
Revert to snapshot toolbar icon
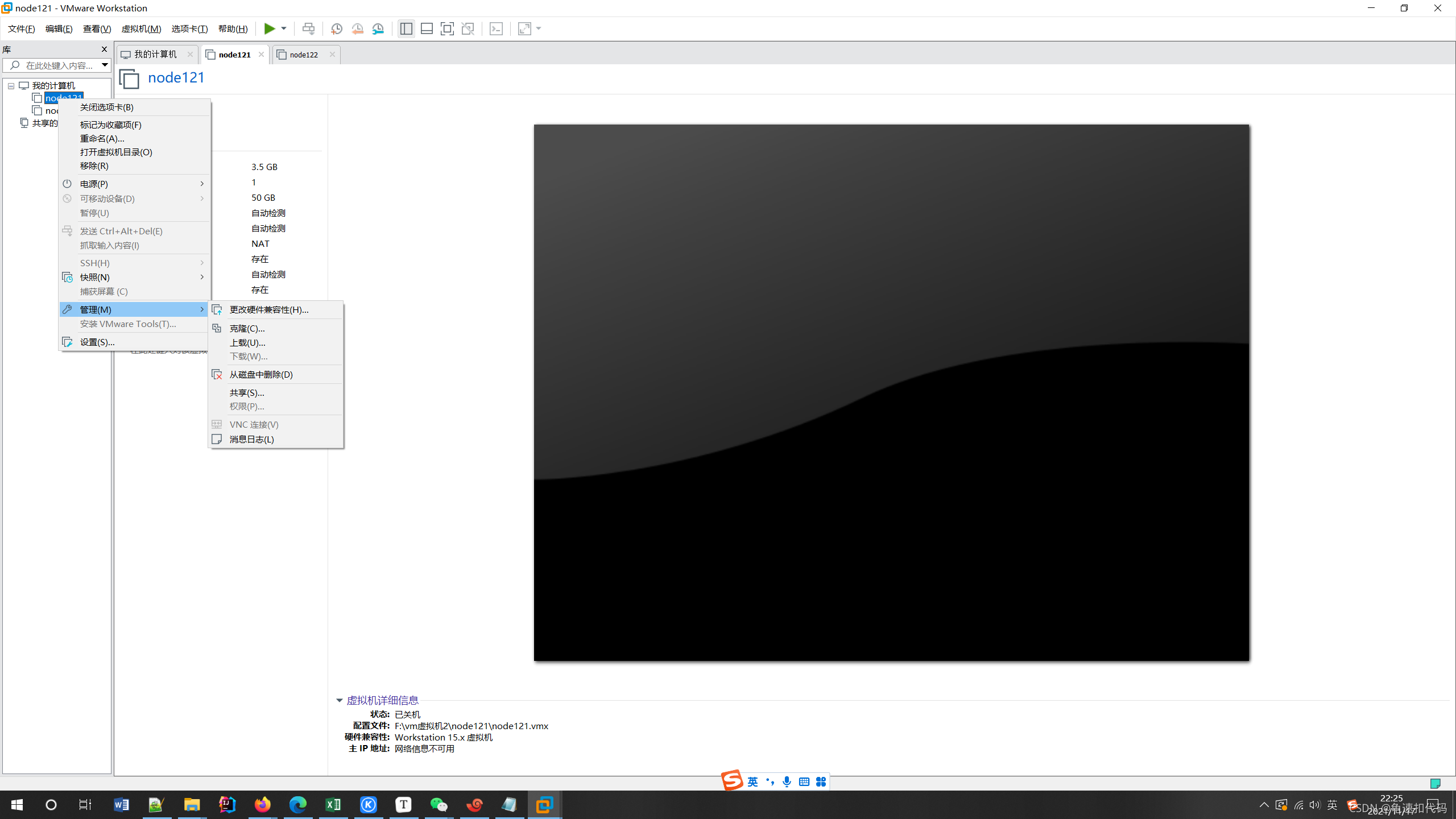point(357,28)
